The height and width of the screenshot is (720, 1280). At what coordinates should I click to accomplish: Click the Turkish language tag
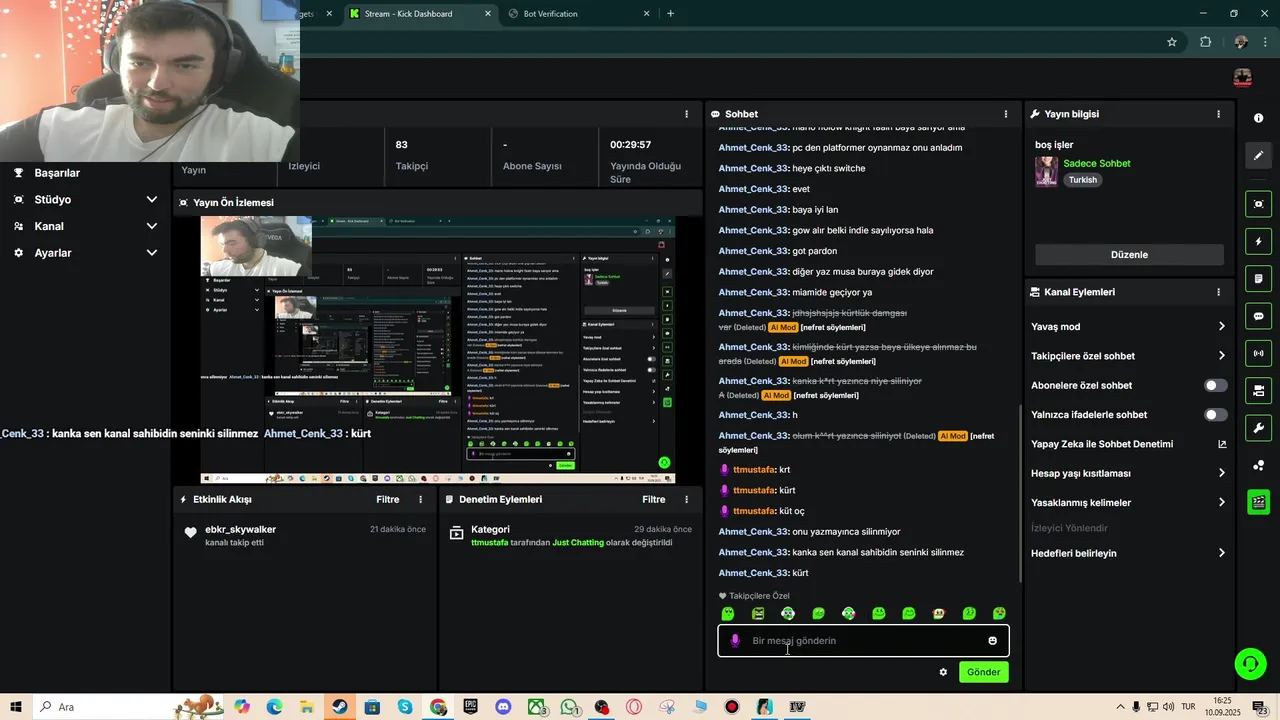coord(1083,180)
